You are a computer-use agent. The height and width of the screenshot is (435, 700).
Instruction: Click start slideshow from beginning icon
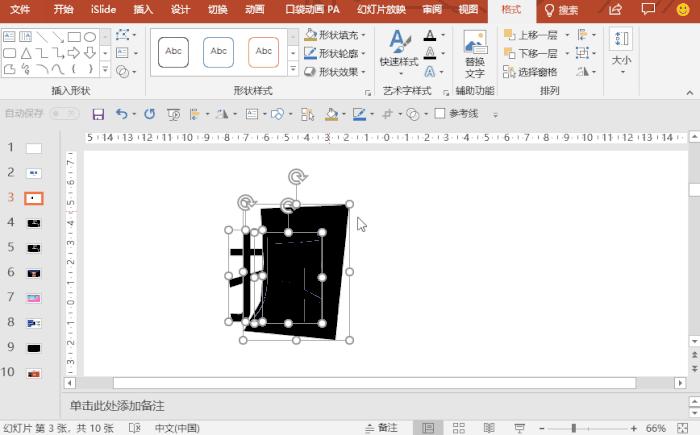tap(173, 115)
